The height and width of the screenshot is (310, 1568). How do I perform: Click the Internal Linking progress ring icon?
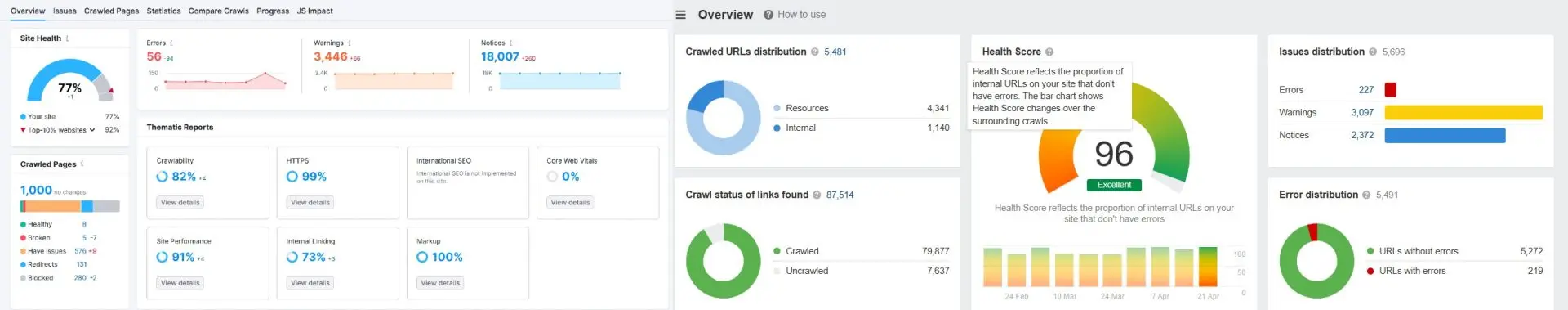click(292, 257)
